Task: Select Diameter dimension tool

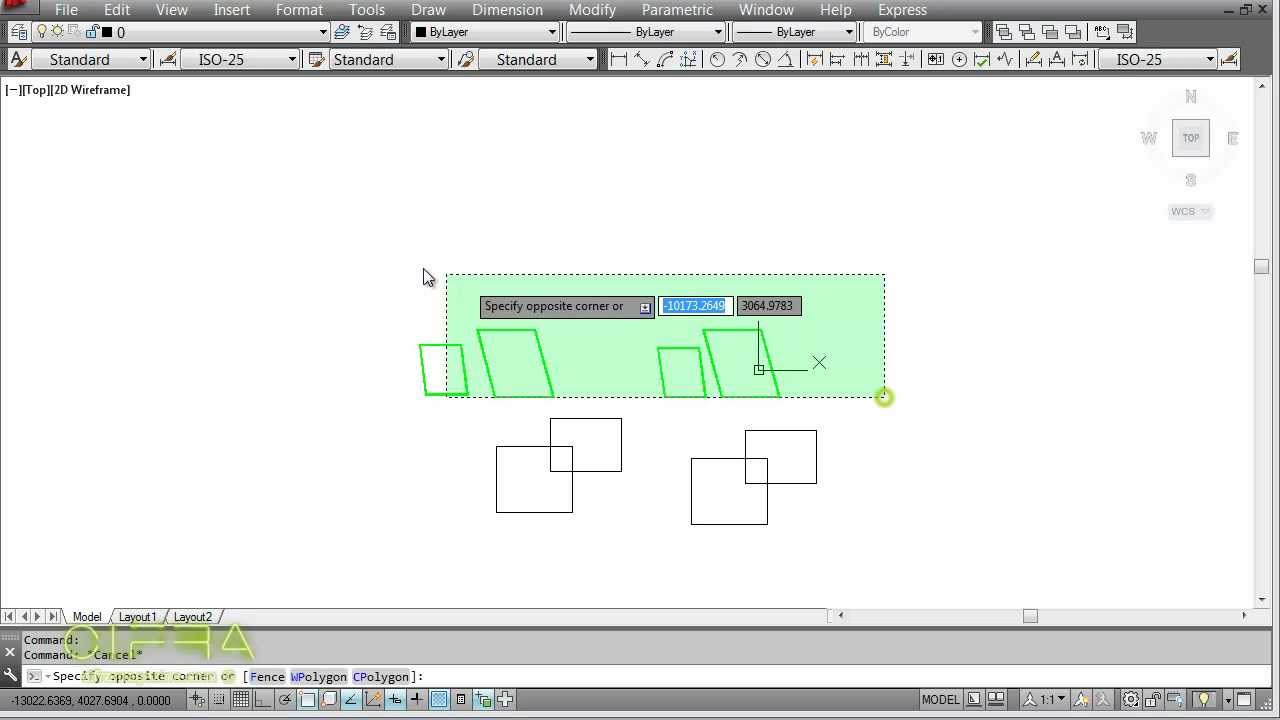Action: click(763, 59)
